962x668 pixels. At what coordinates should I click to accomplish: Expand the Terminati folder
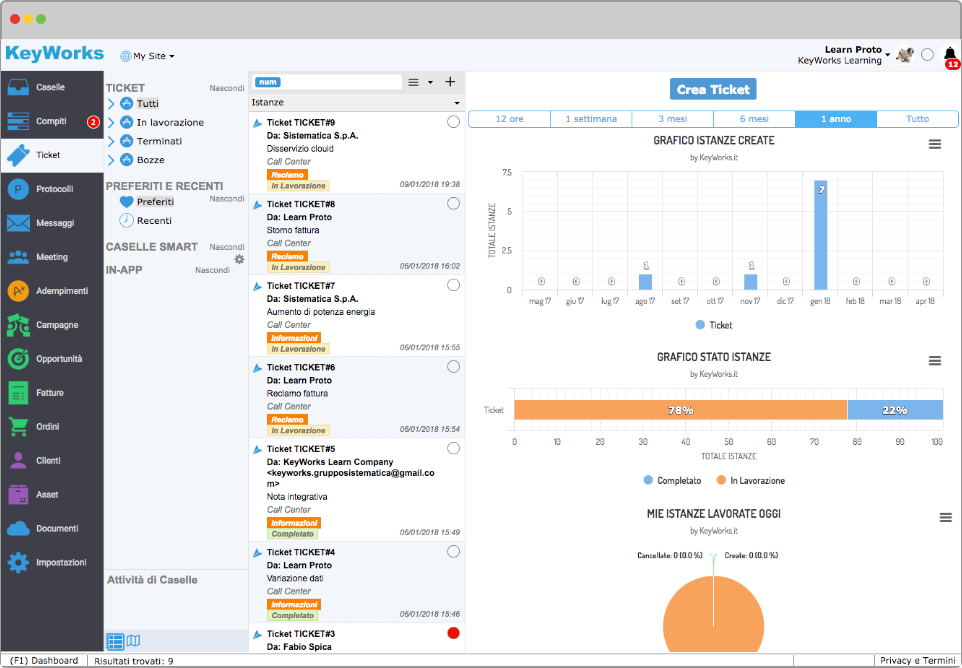click(111, 141)
